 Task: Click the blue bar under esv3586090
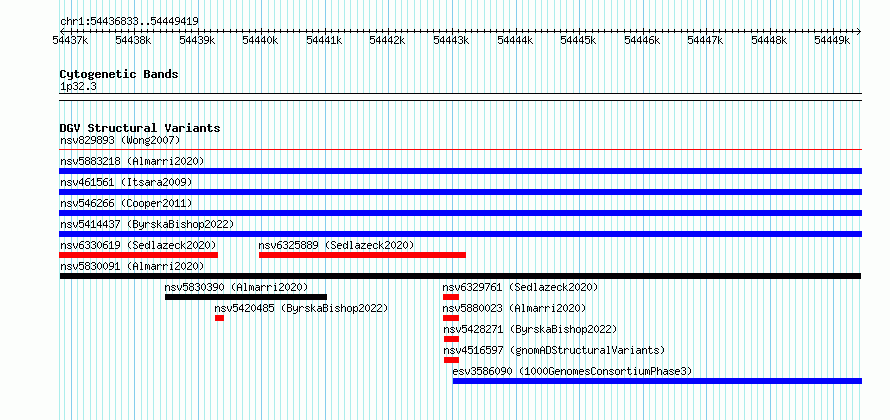(657, 381)
